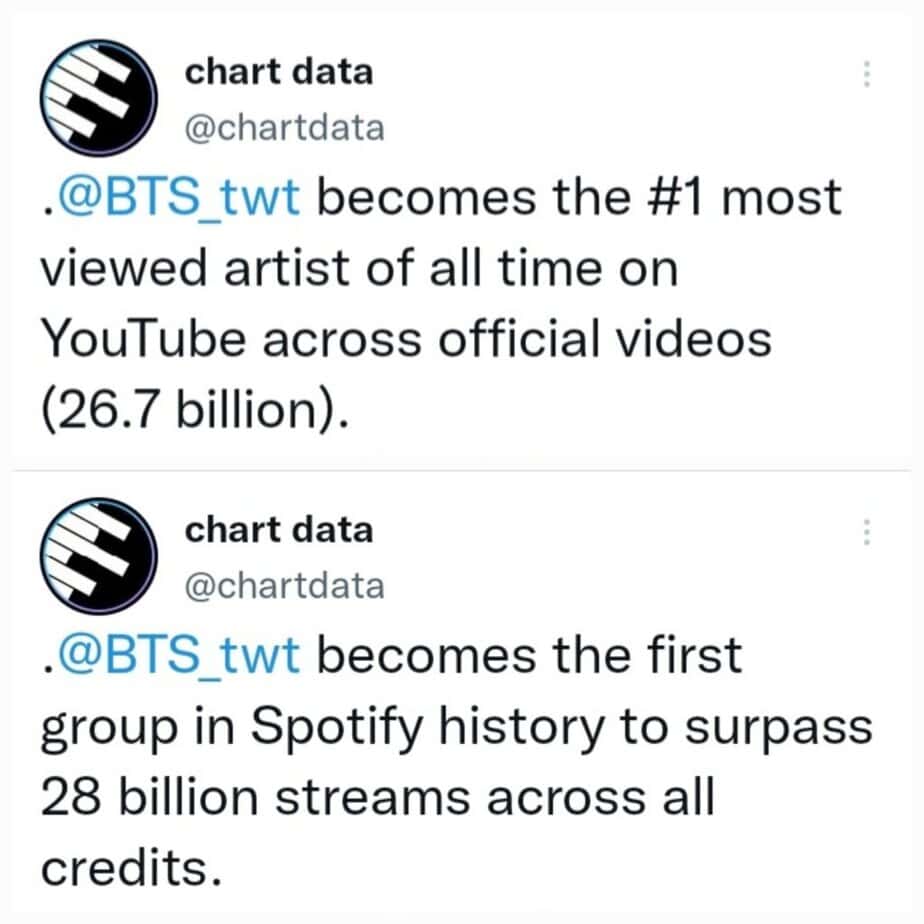Click the word 'credits.' in second tweet
This screenshot has width=924, height=924.
tap(130, 867)
